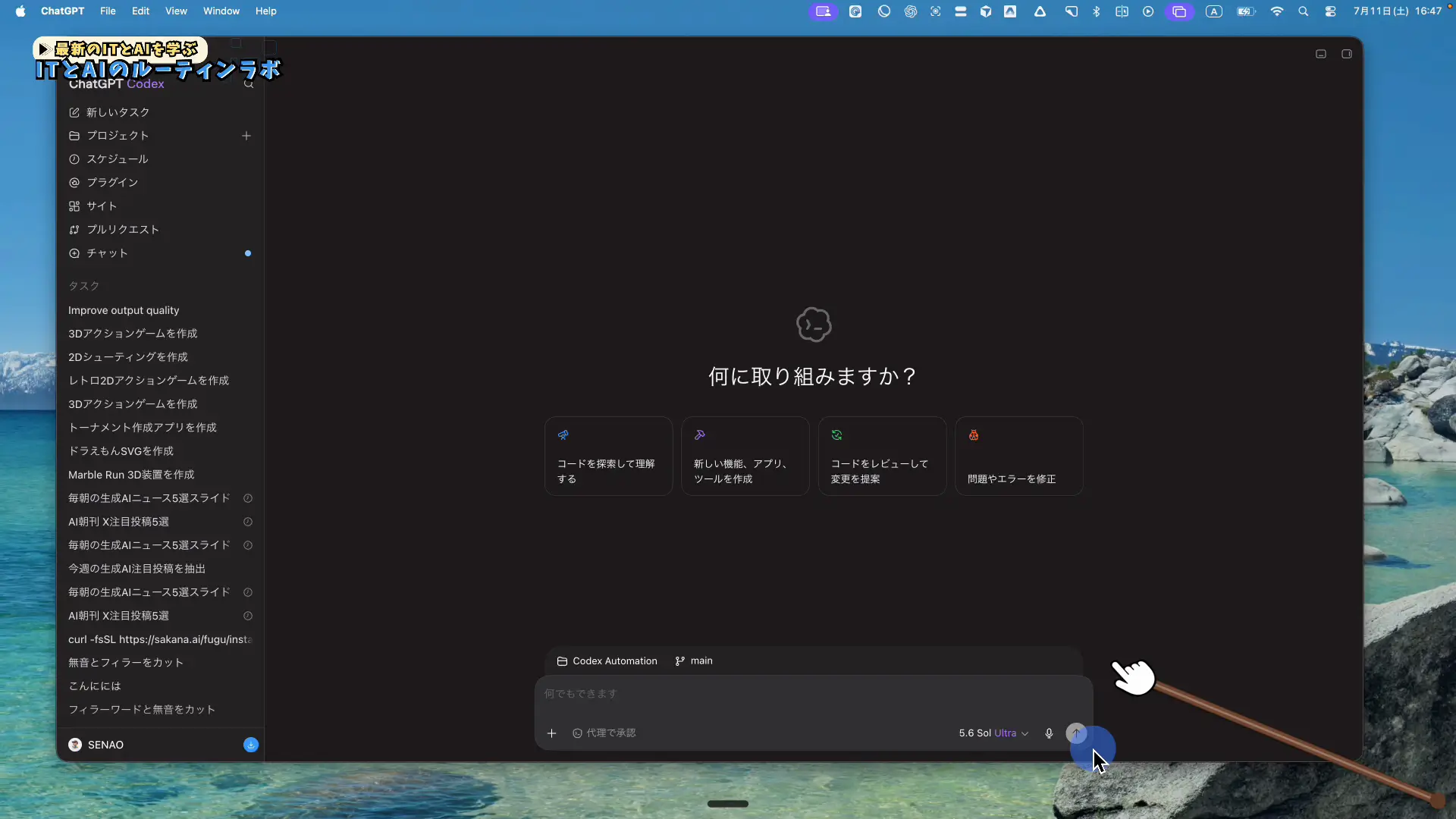Open the Help menu in the menu bar
This screenshot has width=1456, height=819.
(x=265, y=11)
